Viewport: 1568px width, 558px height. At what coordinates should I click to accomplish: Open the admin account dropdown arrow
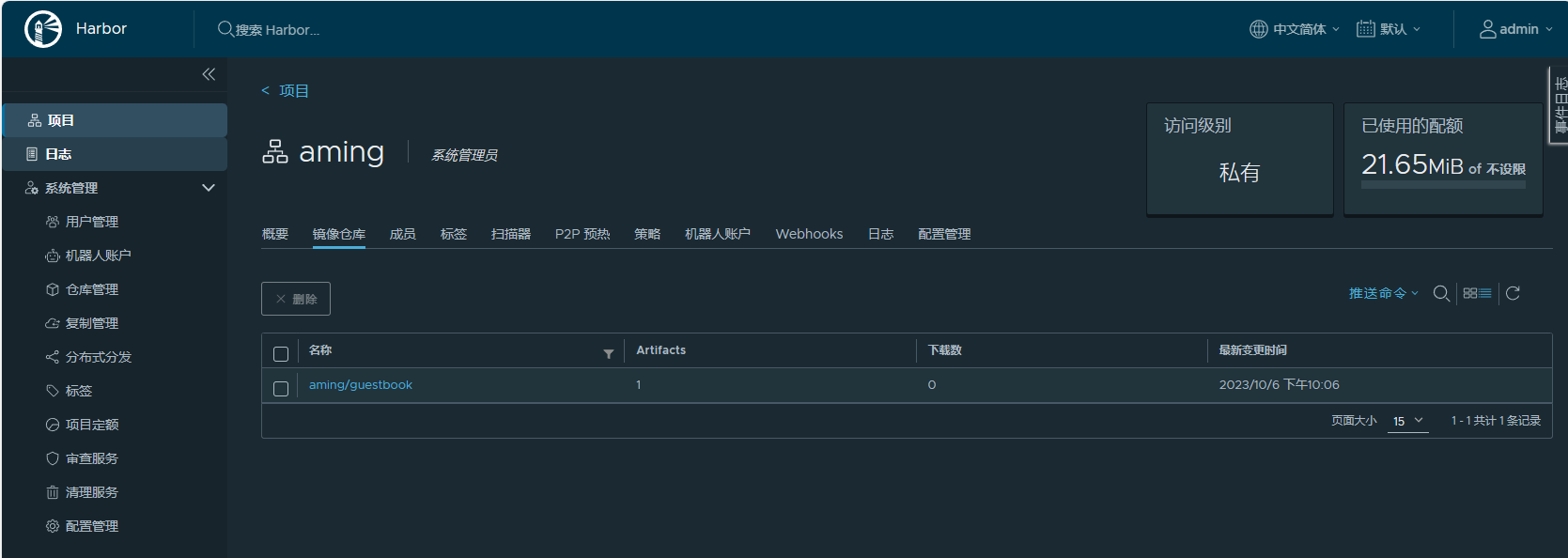(1549, 29)
